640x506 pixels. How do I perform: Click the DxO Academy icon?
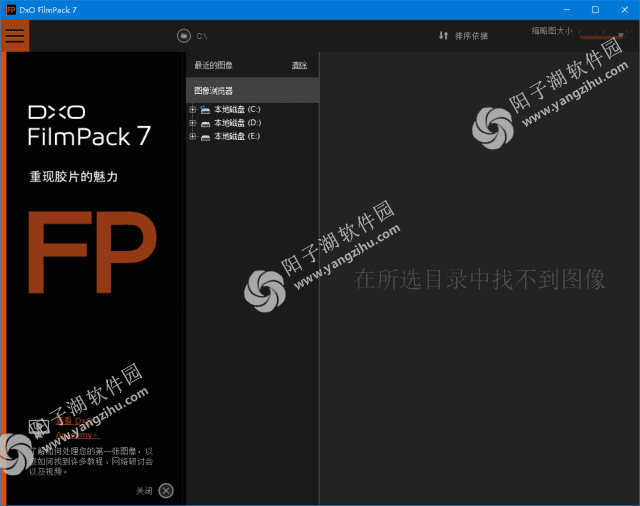click(39, 428)
